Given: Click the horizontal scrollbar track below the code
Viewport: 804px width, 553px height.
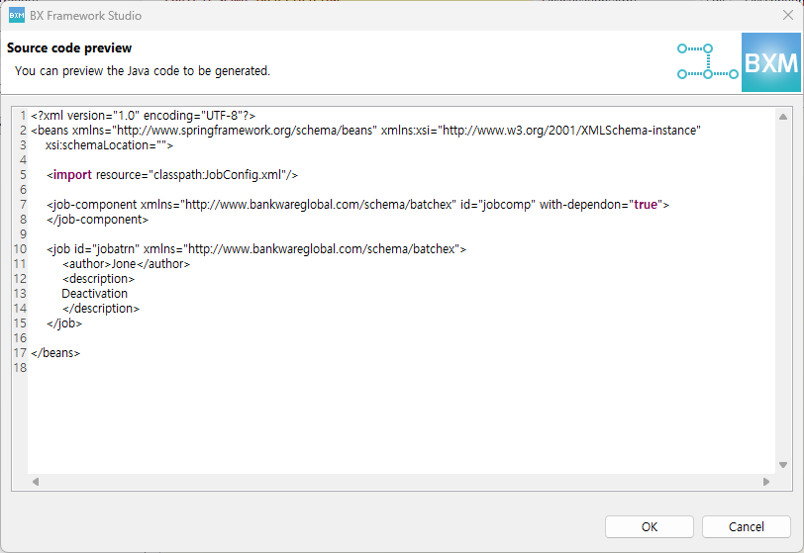Looking at the screenshot, I should (400, 482).
